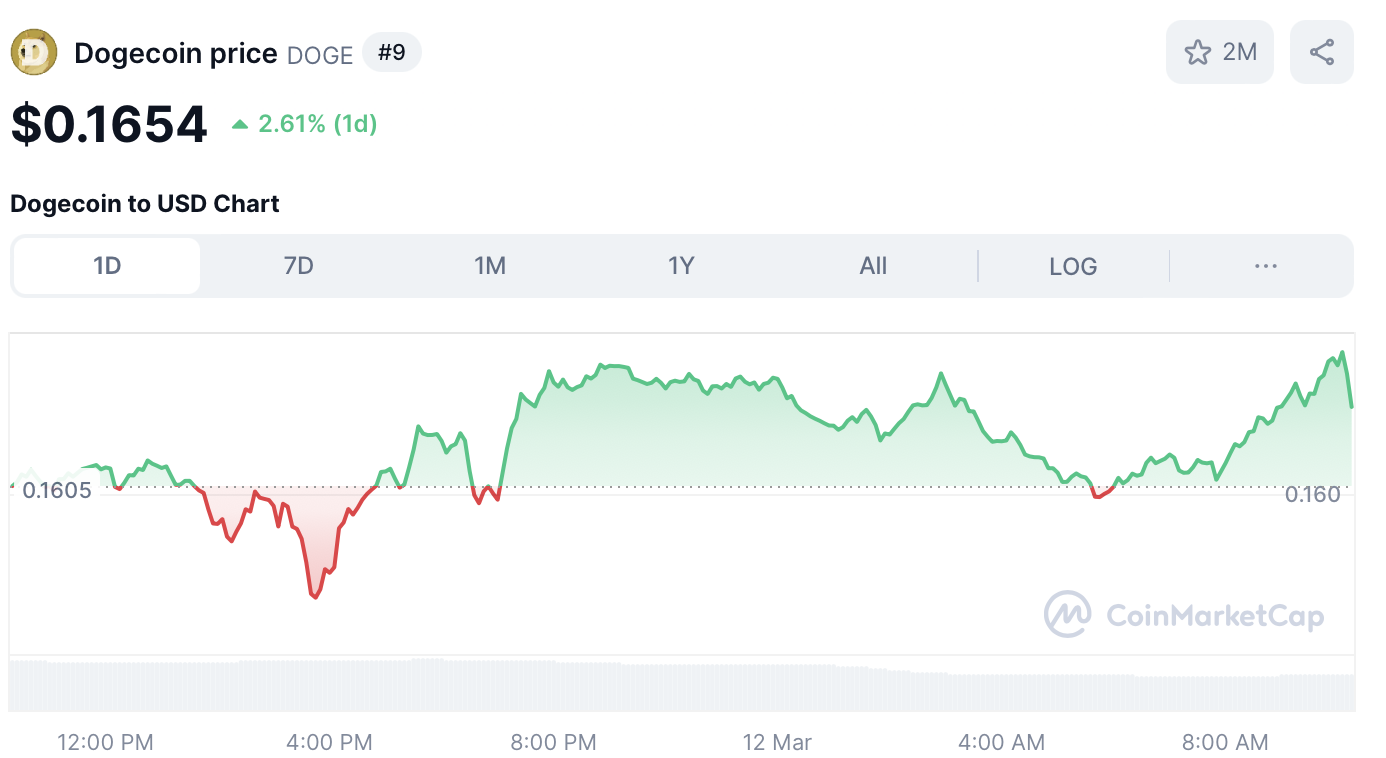Click the 12 Mar date axis label
The height and width of the screenshot is (758, 1386).
777,742
